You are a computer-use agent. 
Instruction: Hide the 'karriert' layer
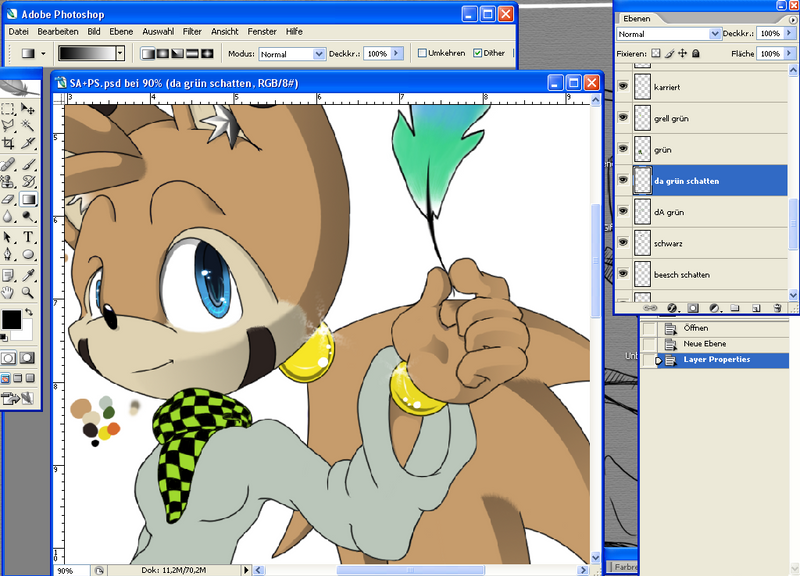[623, 86]
